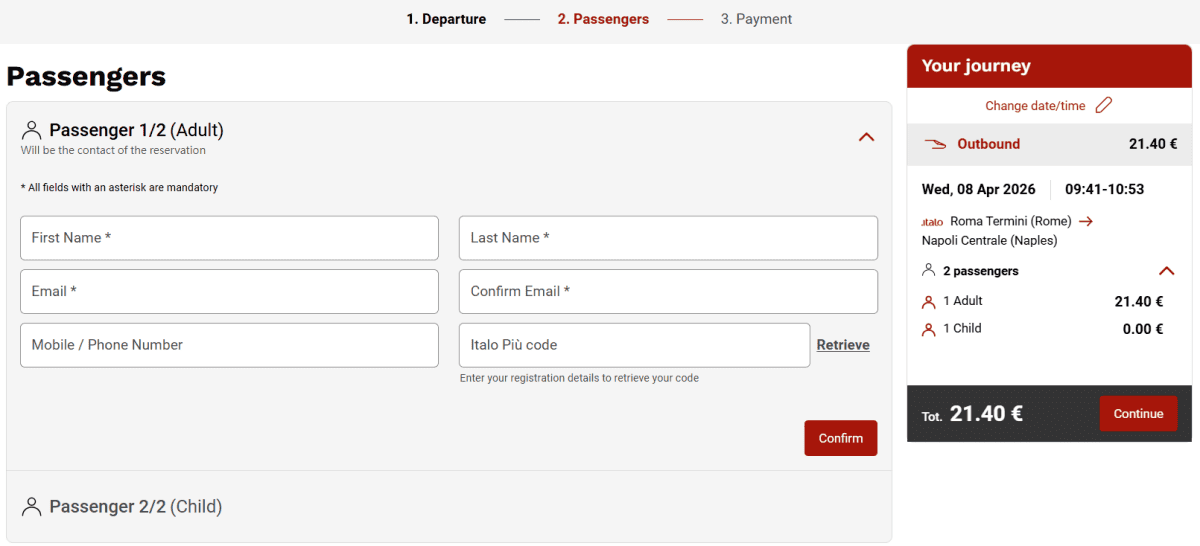Focus the Confirm Email input field

pyautogui.click(x=668, y=291)
